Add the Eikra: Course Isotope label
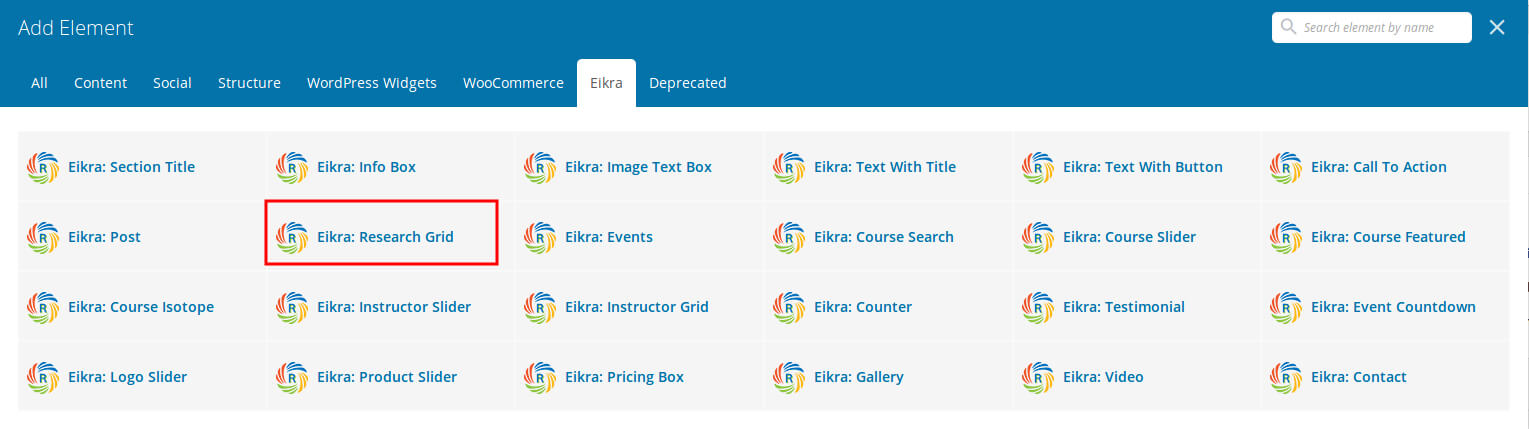 [141, 307]
